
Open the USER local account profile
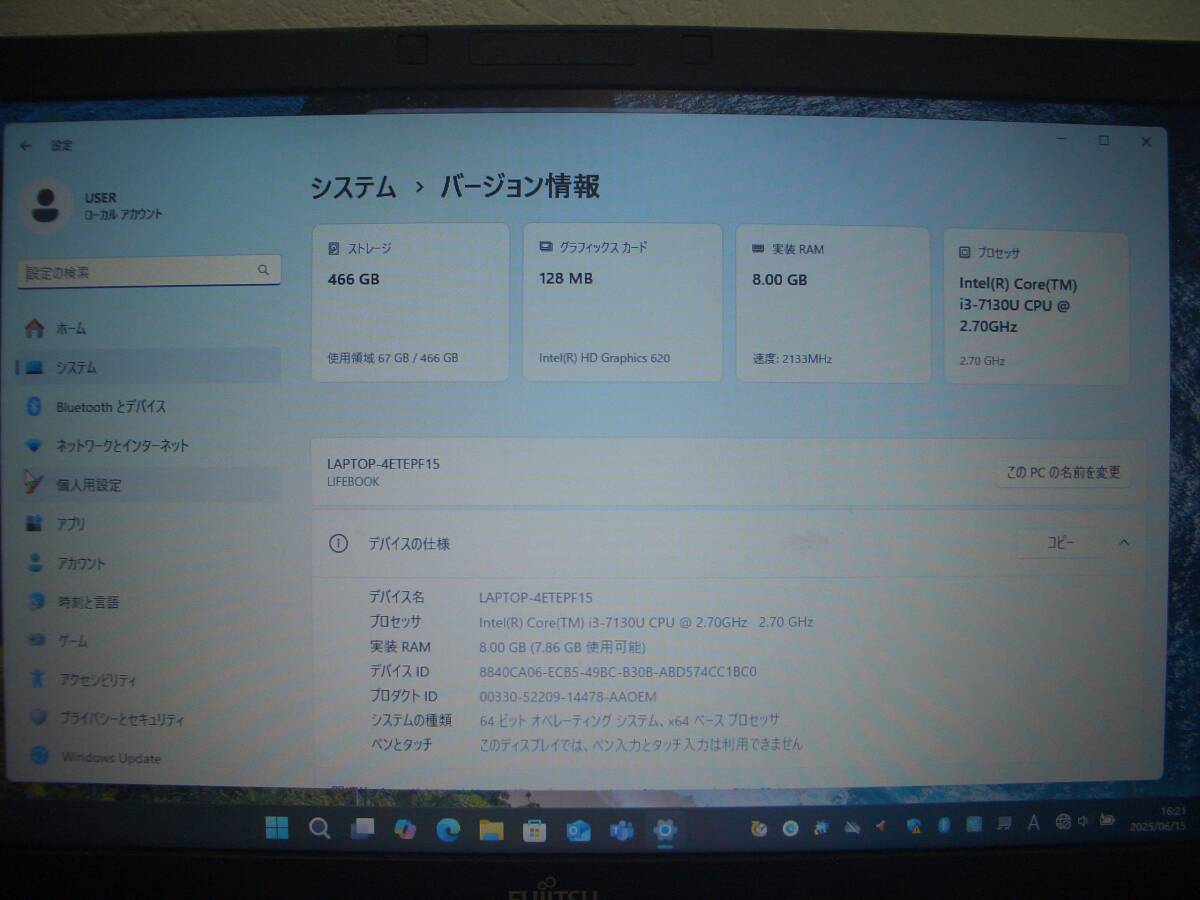95,206
